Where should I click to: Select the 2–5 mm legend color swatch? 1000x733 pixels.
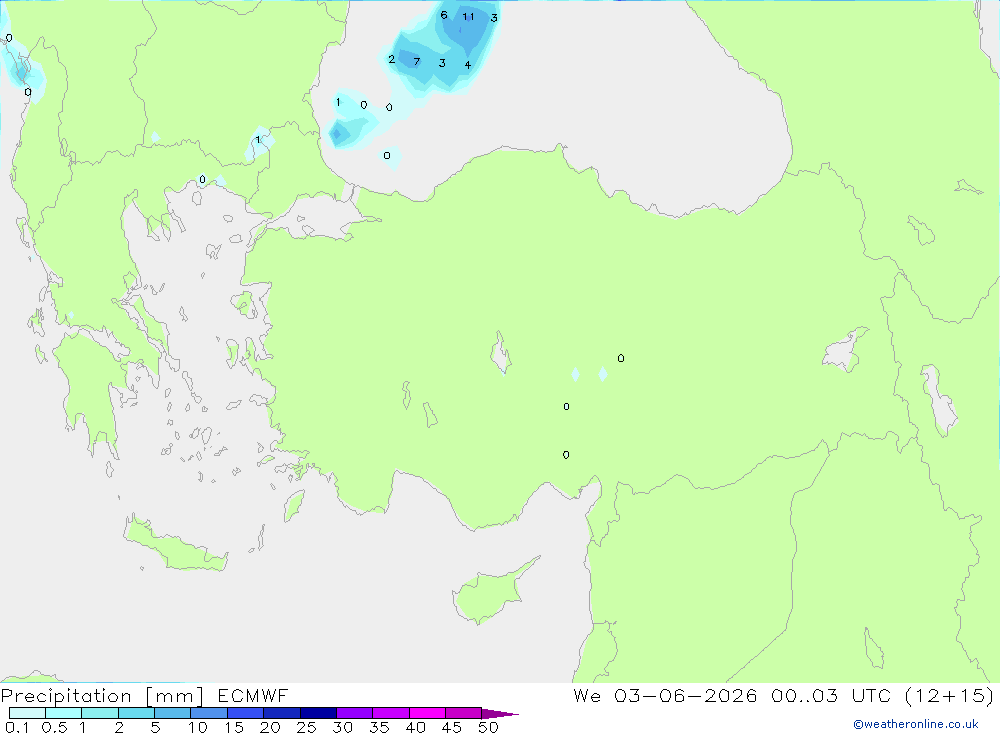136,713
